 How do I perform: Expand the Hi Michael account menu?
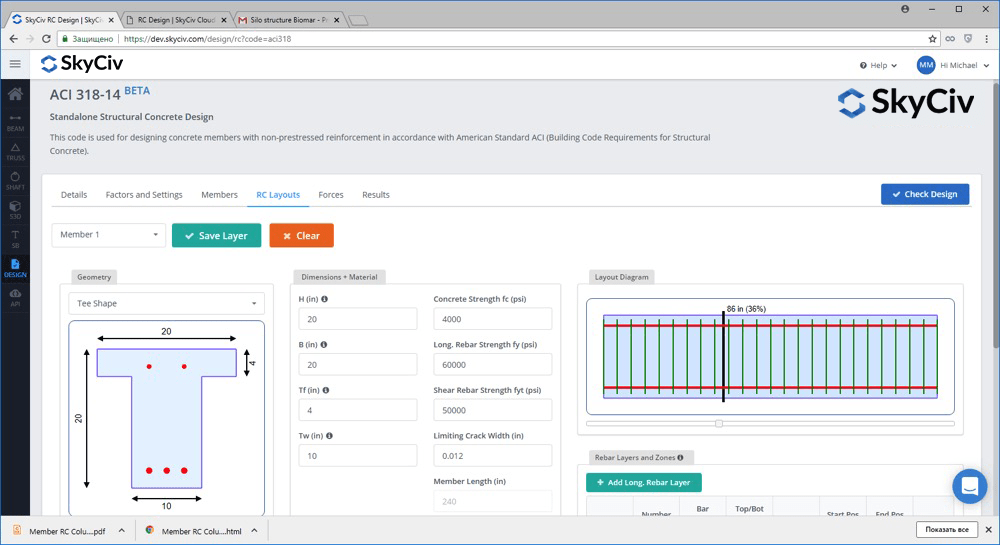964,65
